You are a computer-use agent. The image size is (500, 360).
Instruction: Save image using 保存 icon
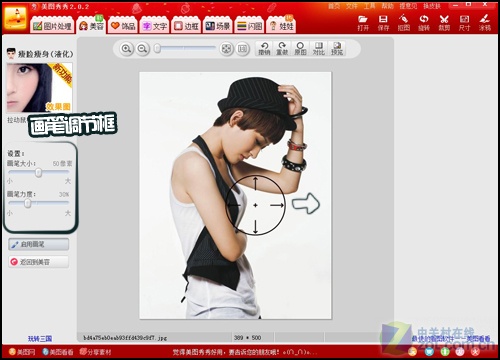click(383, 23)
